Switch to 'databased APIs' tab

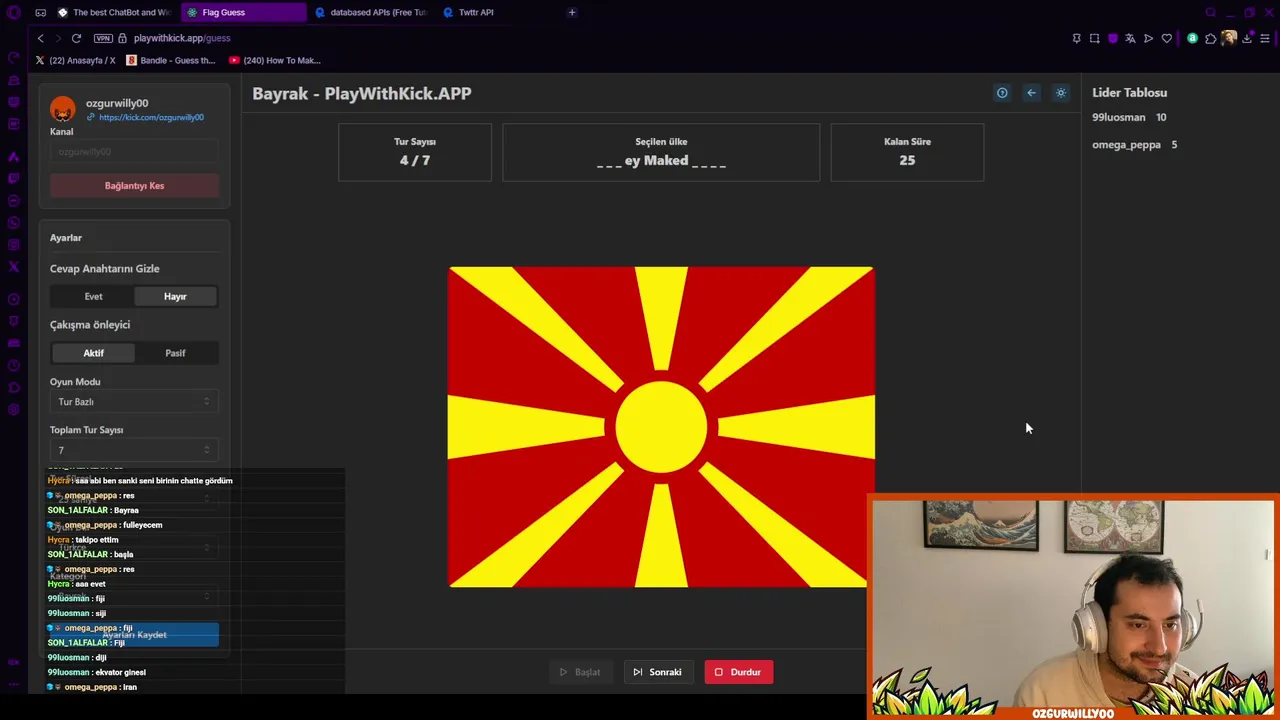[x=371, y=12]
